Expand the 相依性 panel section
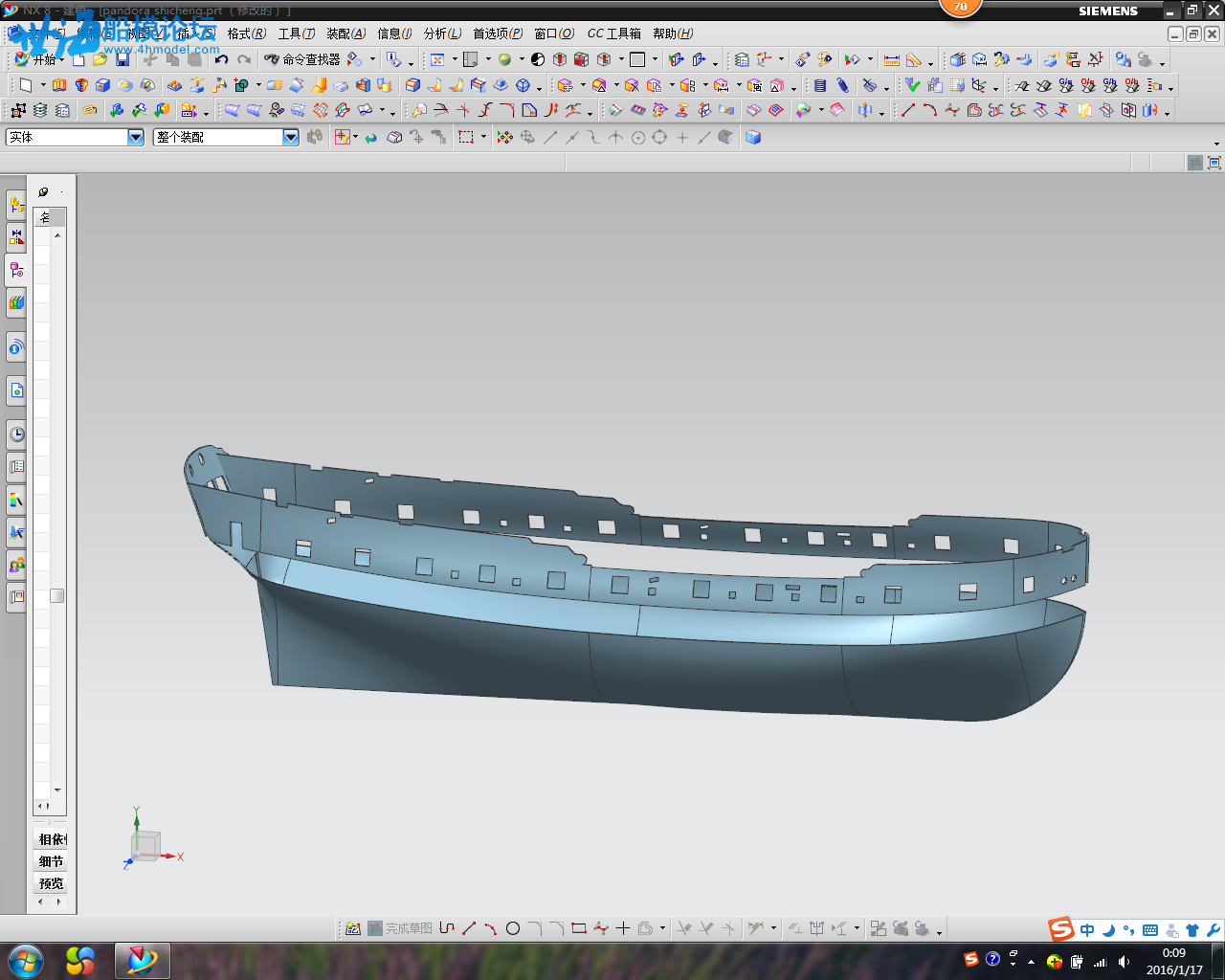Image resolution: width=1225 pixels, height=980 pixels. (52, 839)
